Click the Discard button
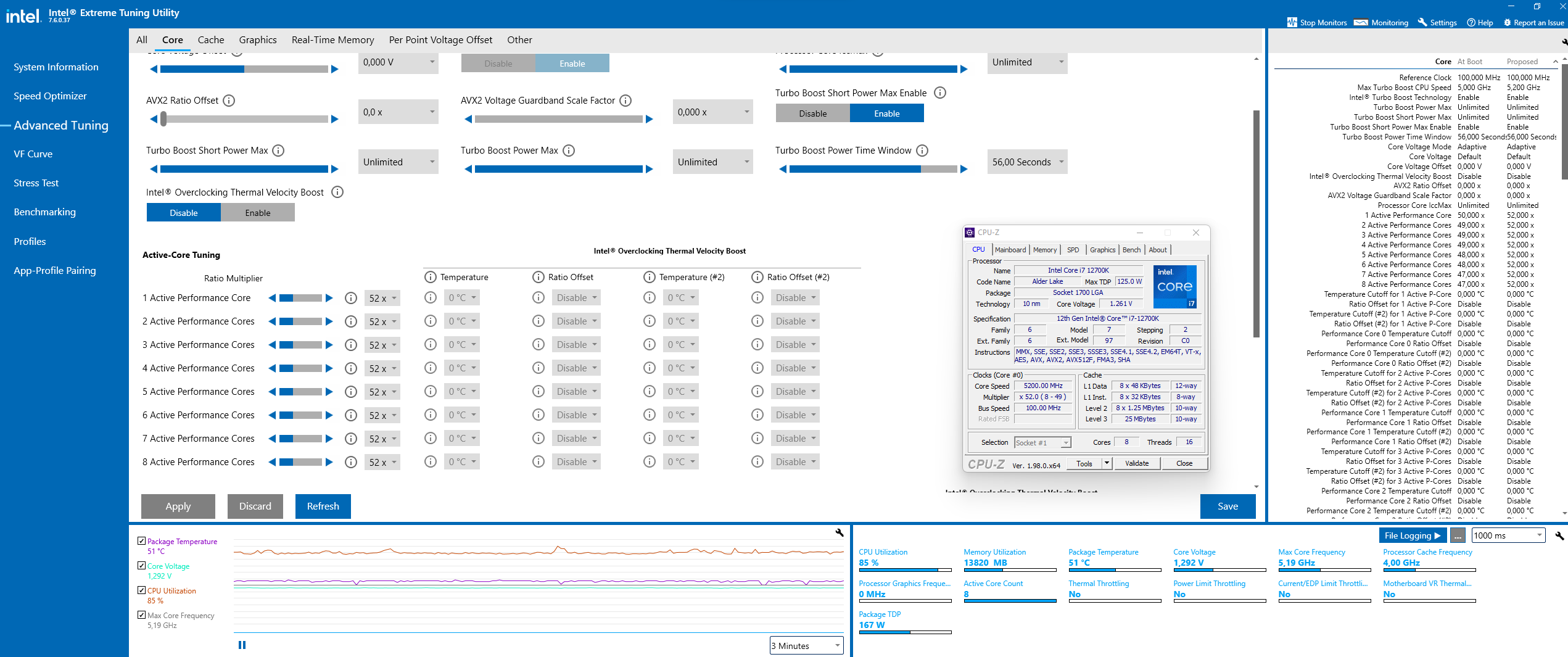 255,506
